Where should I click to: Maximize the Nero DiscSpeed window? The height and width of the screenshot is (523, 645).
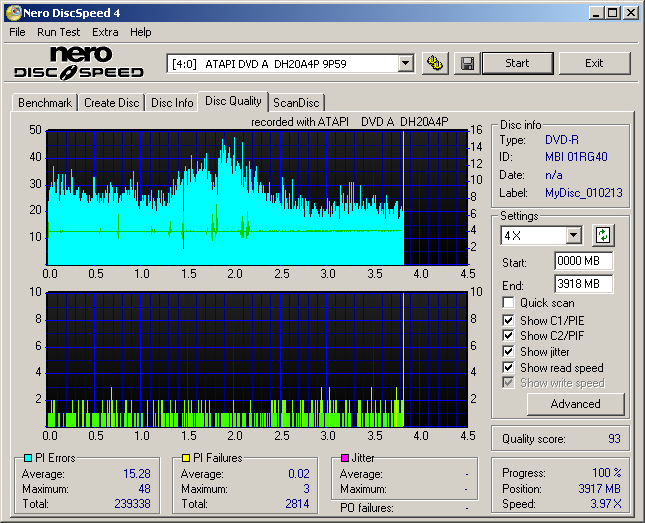[x=613, y=13]
